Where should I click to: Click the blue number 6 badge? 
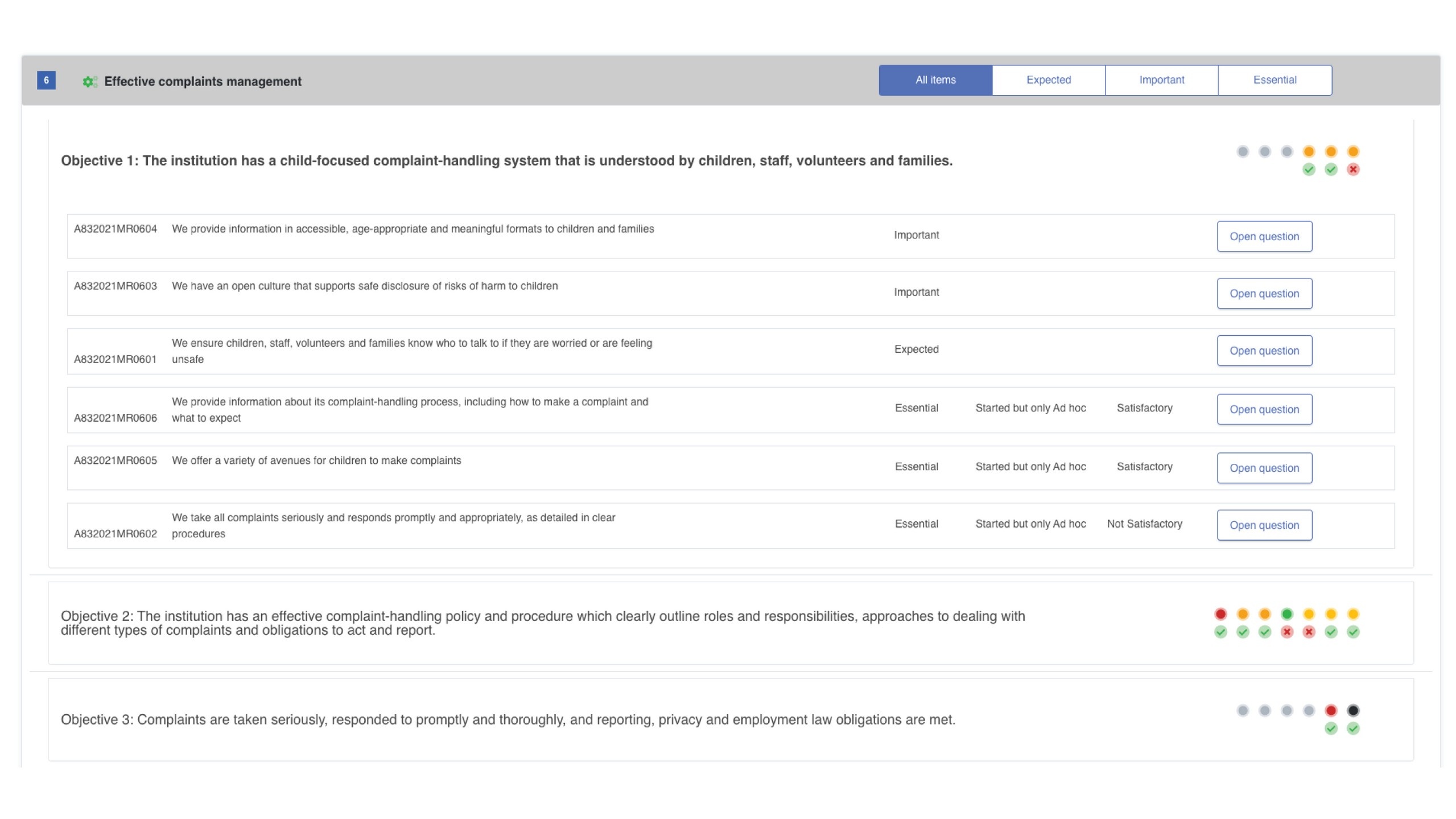(x=46, y=80)
